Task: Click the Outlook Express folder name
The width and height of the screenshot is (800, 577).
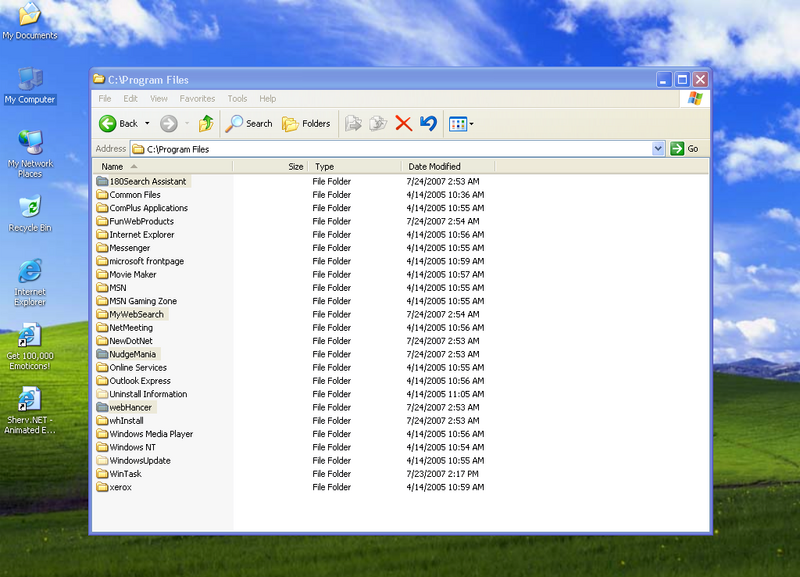Action: tap(140, 381)
